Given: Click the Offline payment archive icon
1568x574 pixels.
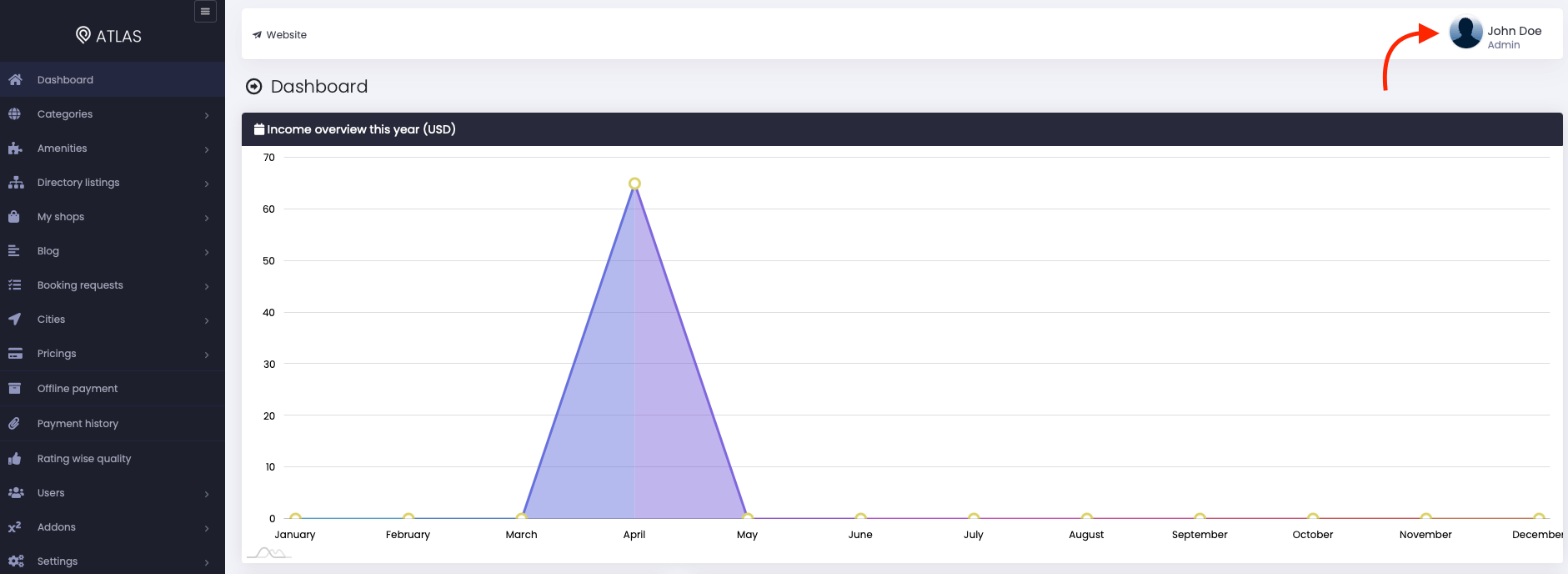Looking at the screenshot, I should [15, 389].
